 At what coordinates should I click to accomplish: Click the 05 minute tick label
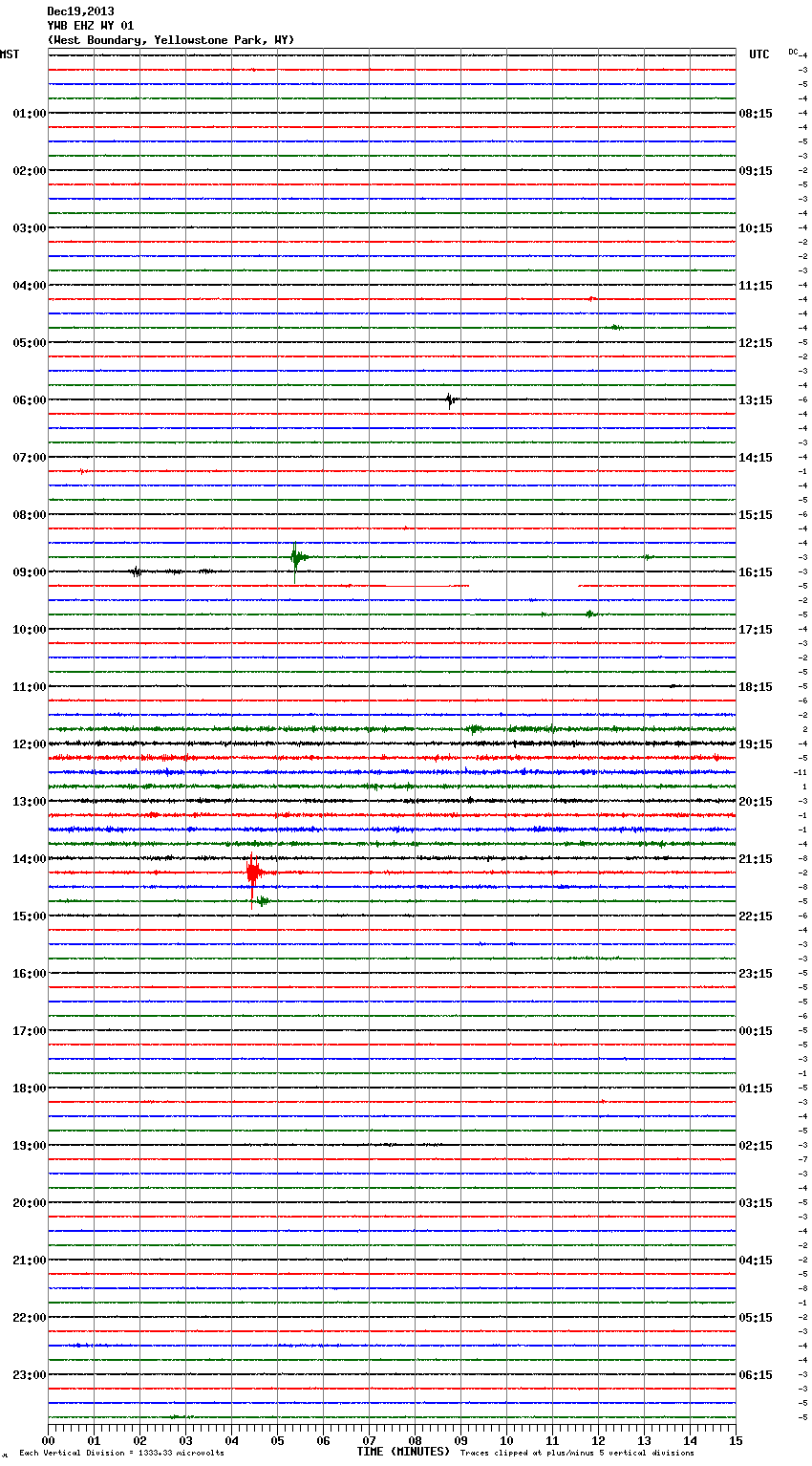pos(277,1440)
